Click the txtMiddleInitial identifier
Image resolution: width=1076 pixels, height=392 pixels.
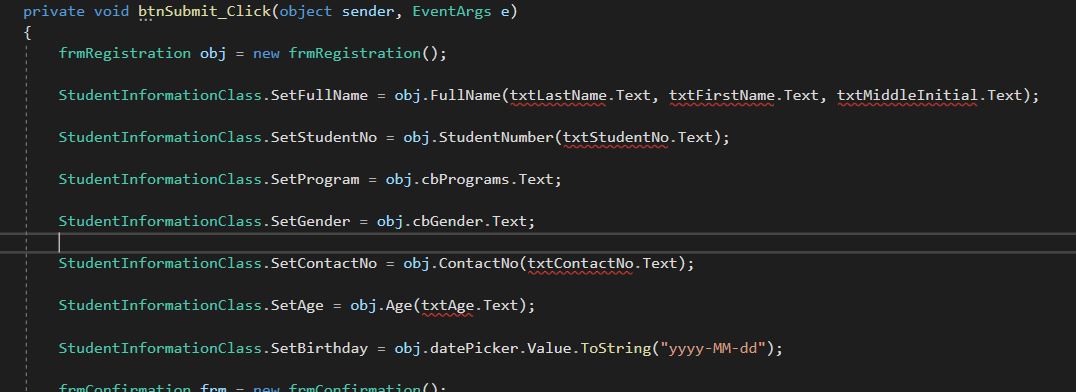pos(907,95)
